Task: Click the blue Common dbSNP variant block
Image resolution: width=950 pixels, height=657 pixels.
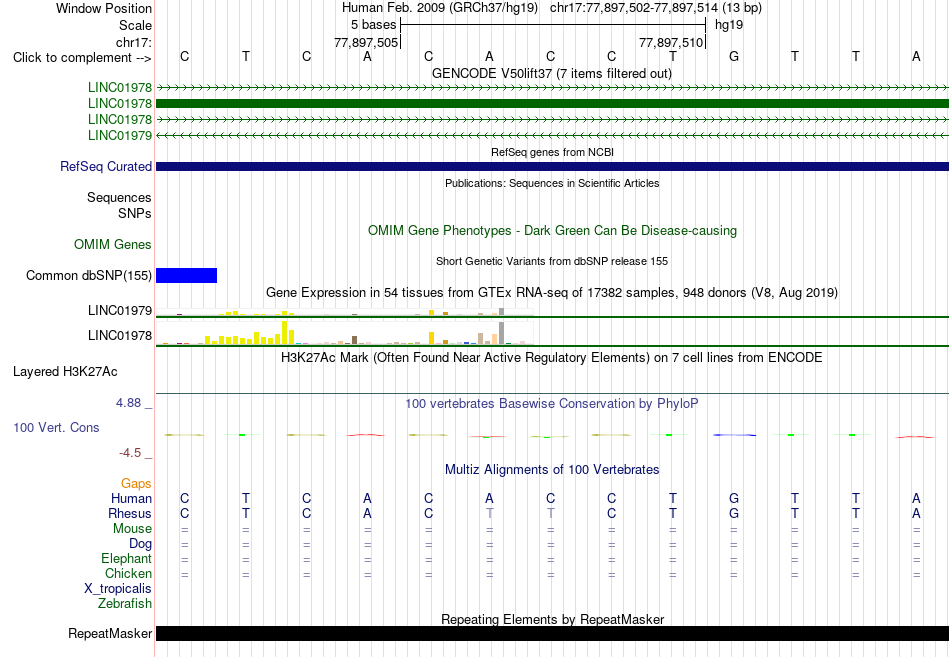Action: [x=187, y=276]
